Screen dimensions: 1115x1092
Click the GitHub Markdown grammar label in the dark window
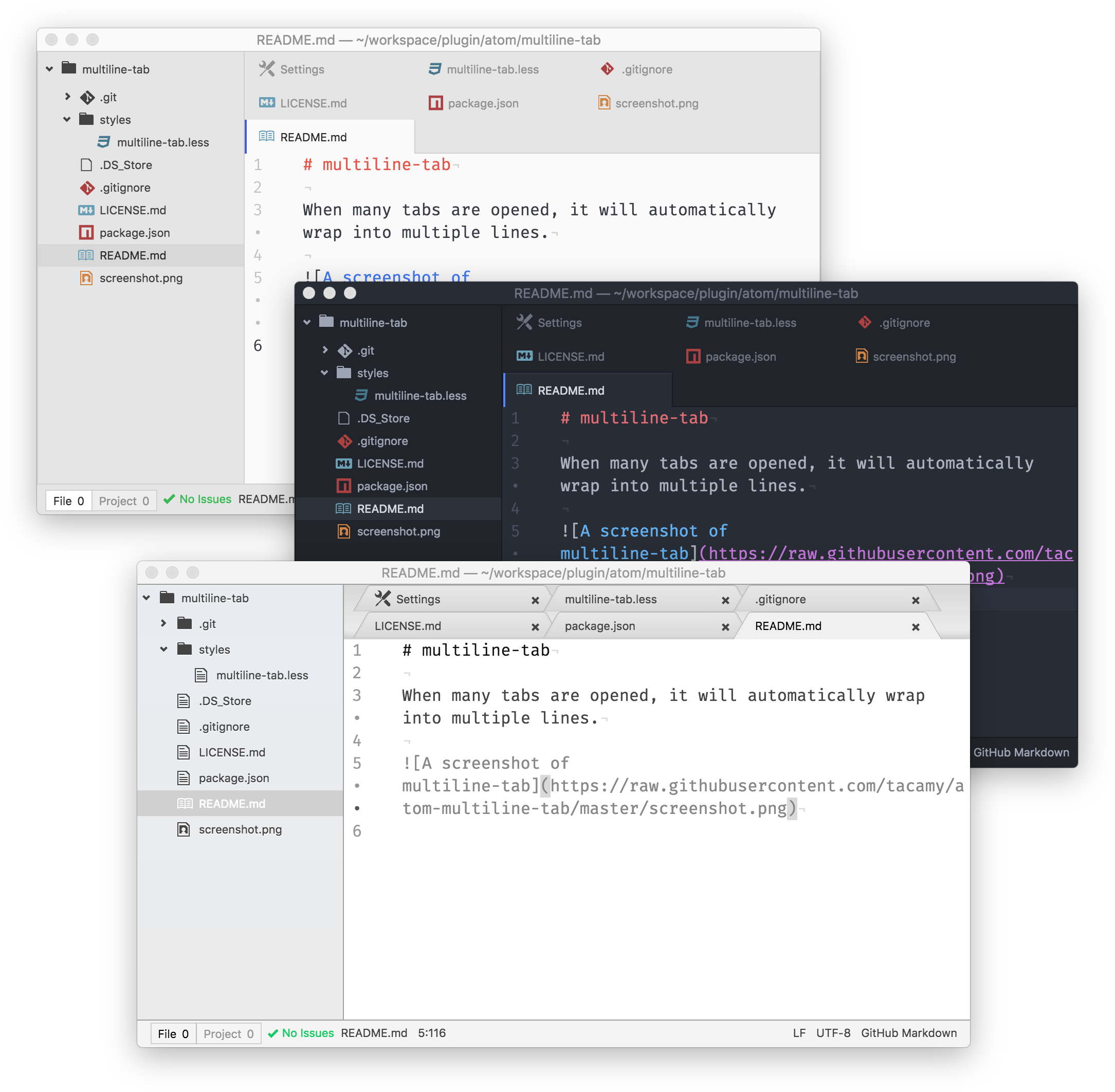tap(1020, 752)
